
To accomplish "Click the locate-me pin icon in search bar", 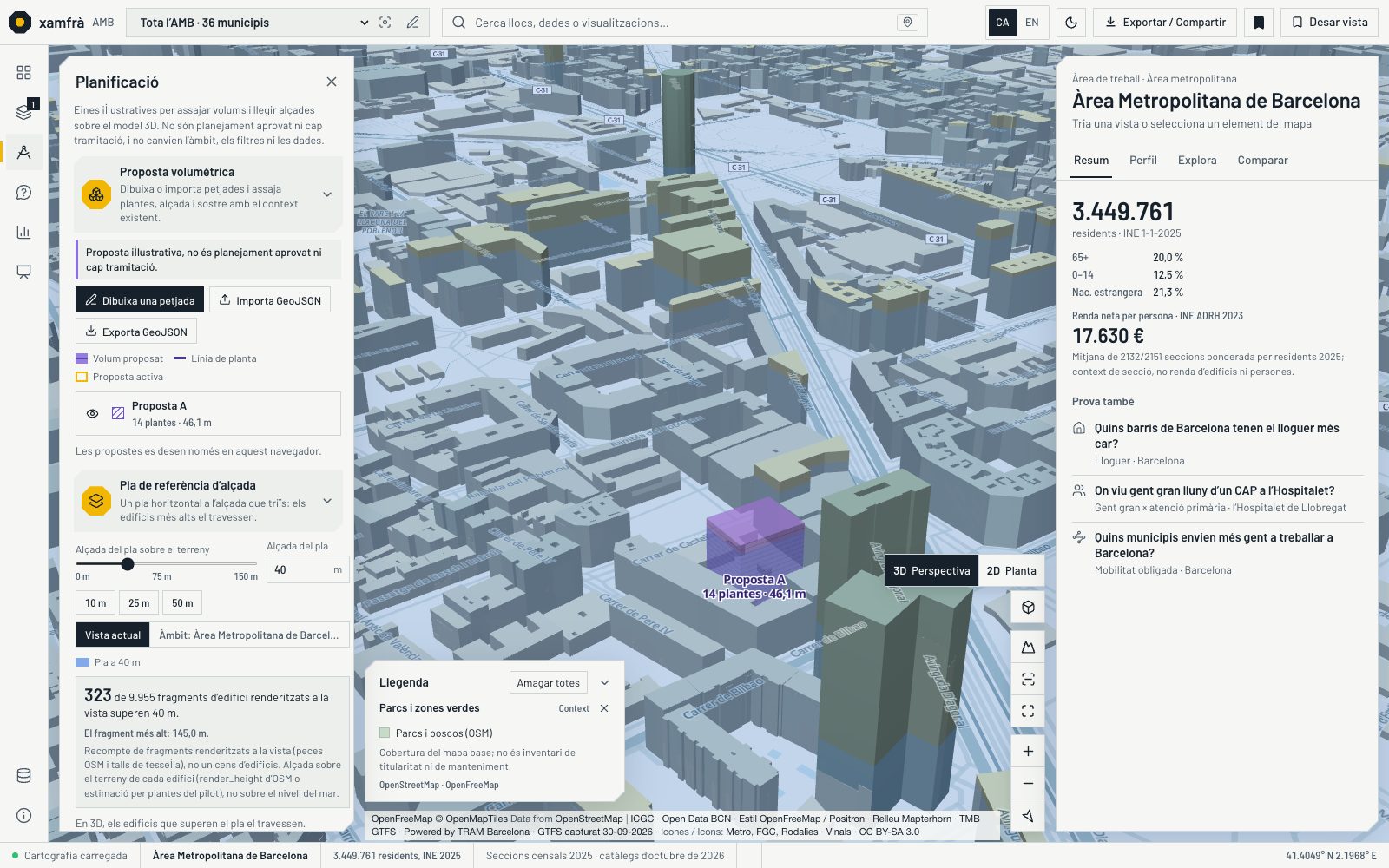I will click(x=907, y=23).
